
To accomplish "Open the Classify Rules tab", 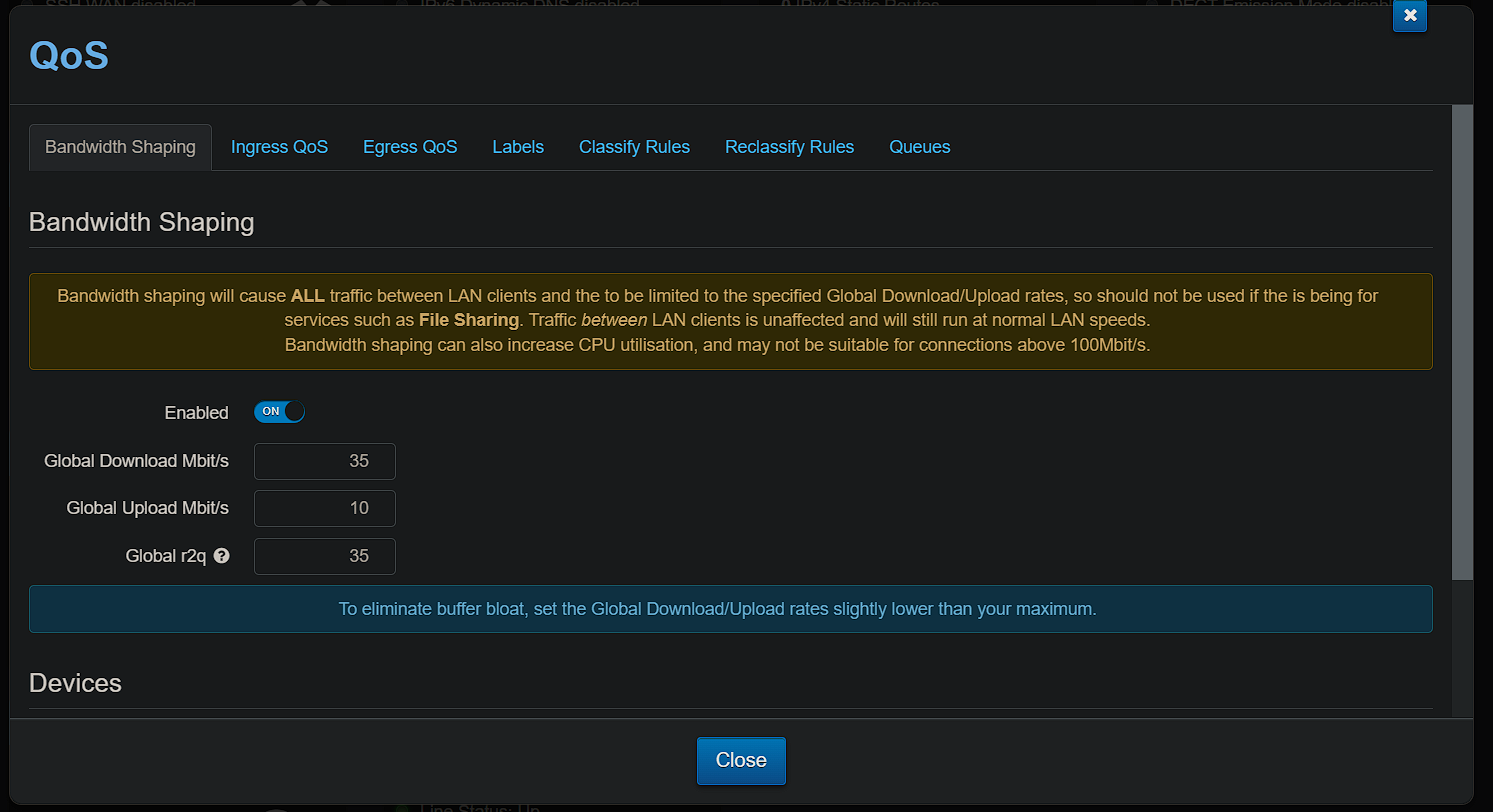I will click(x=634, y=146).
